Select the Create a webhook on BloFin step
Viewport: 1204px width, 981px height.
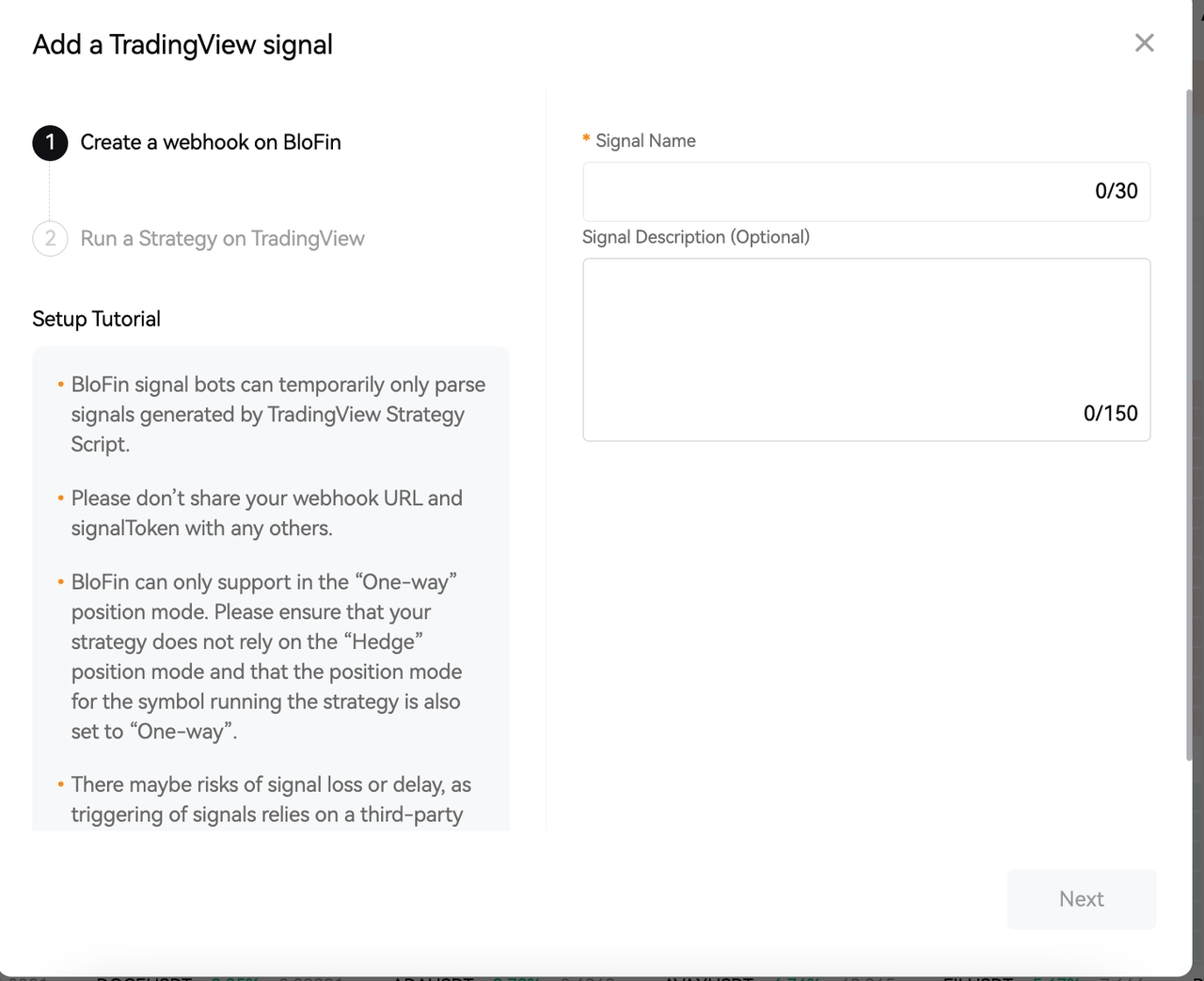211,142
